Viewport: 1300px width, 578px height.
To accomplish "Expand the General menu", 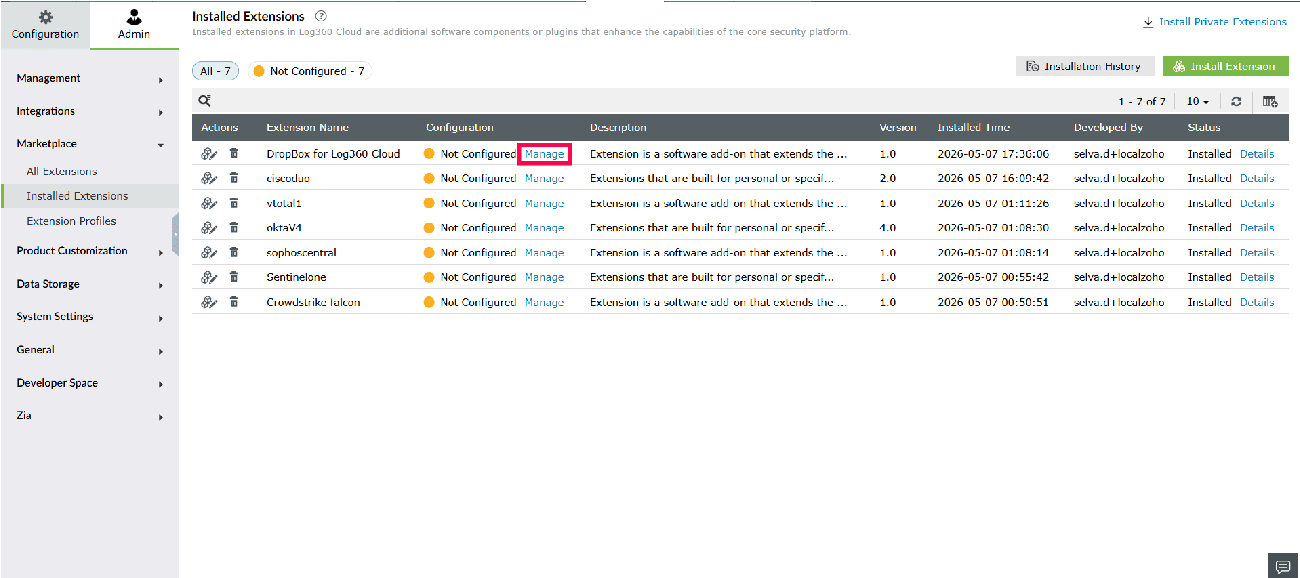I will click(89, 350).
